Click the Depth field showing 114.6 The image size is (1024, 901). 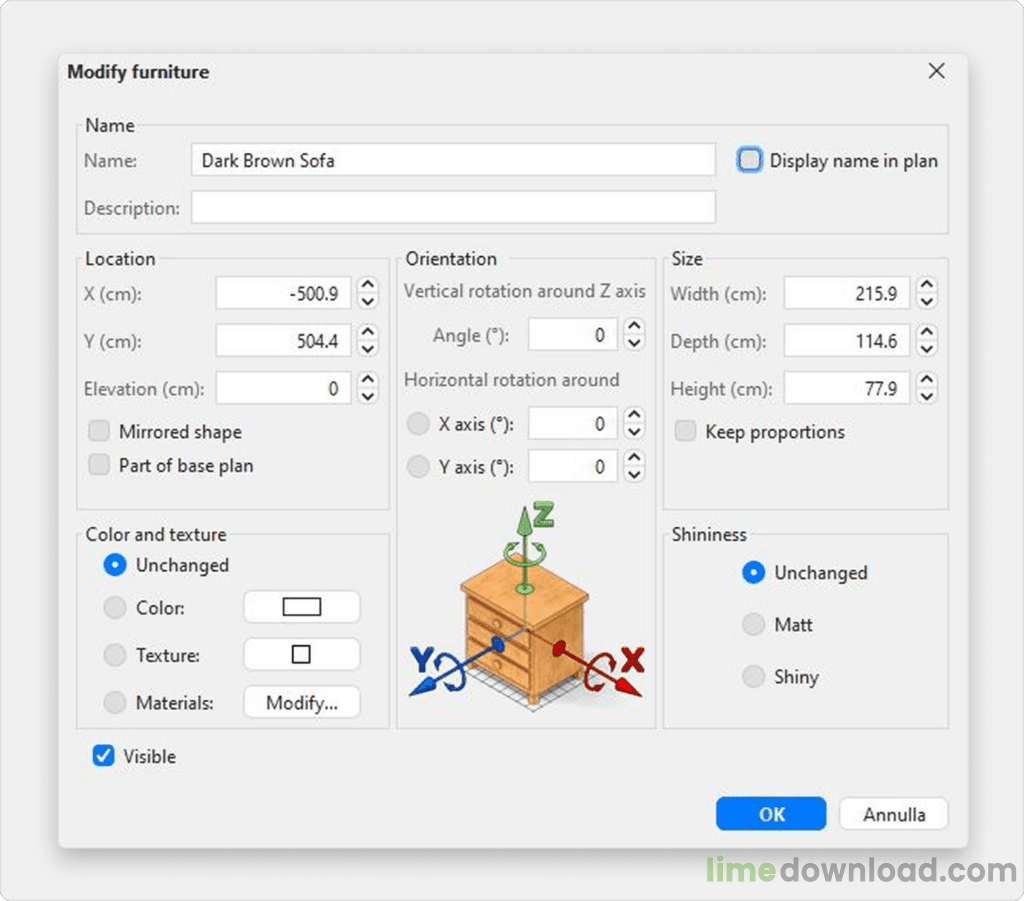pyautogui.click(x=846, y=341)
